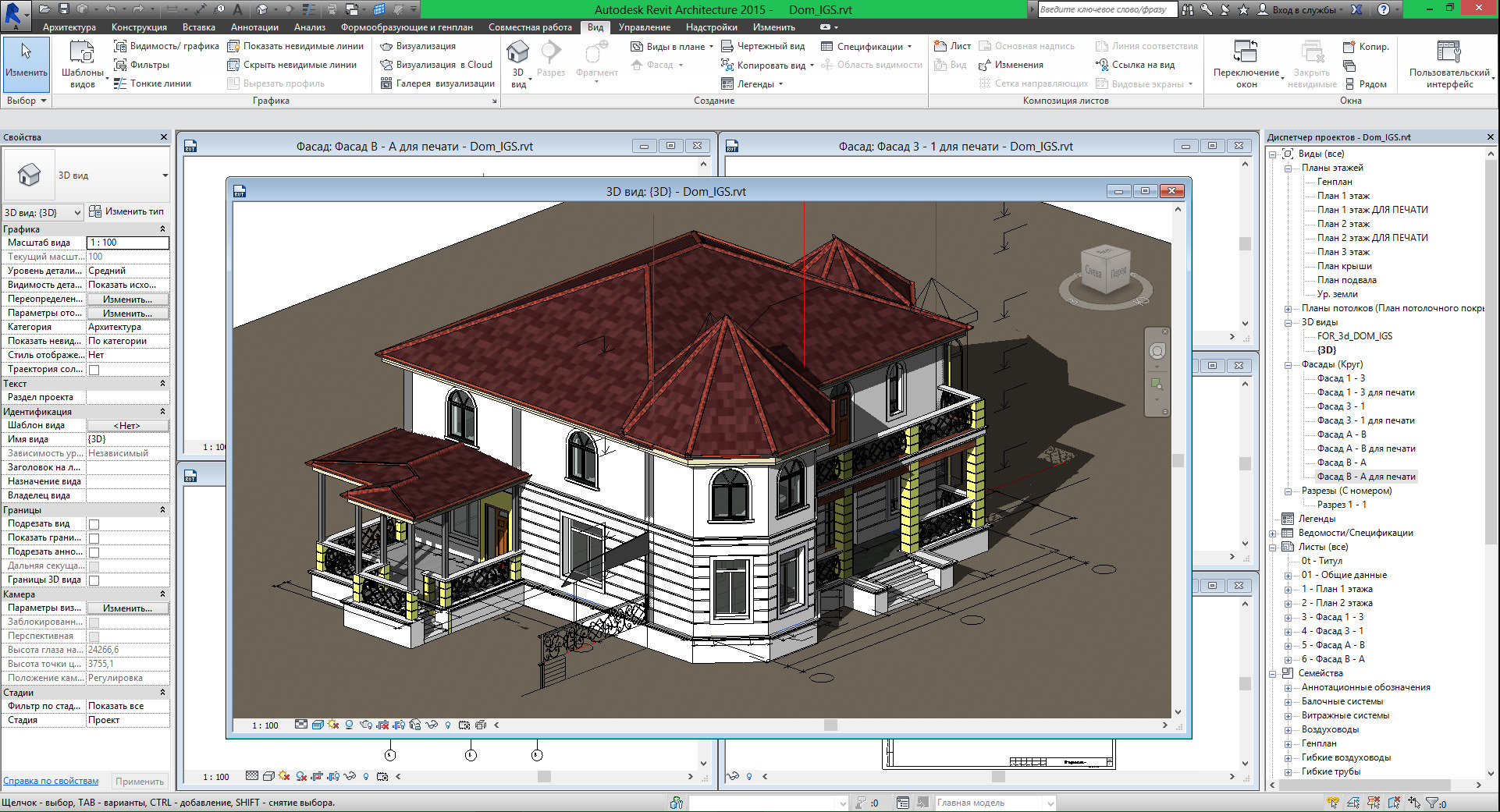Screen dimensions: 1500x812
Task: Switch to Совместная работа ribbon tab
Action: (530, 27)
